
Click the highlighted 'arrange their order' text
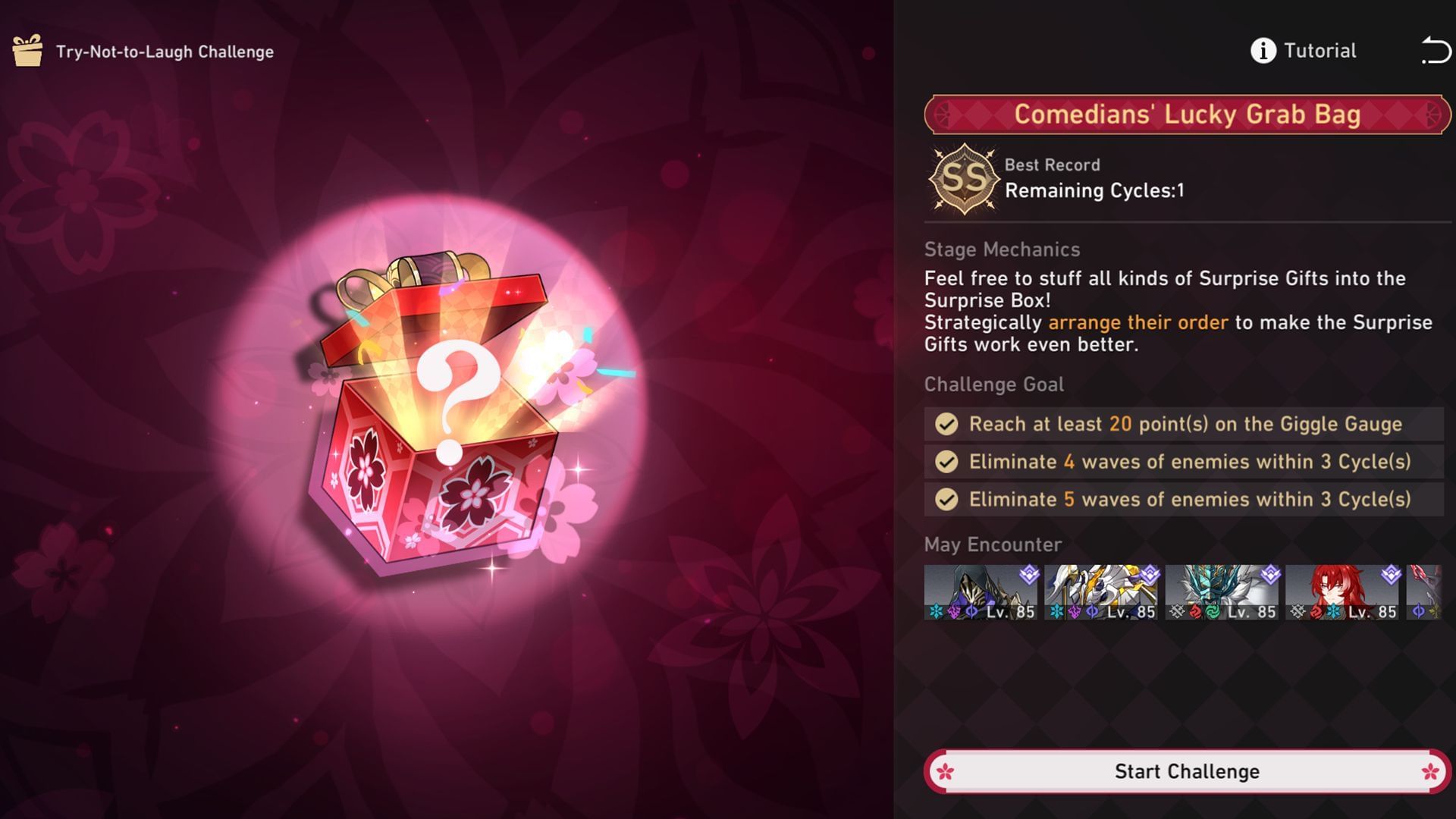coord(1137,322)
